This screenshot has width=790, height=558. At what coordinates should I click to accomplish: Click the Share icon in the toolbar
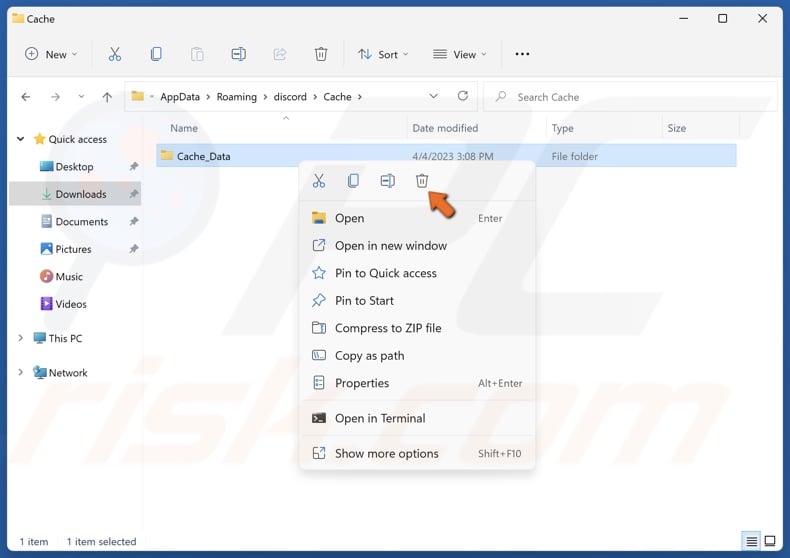[x=280, y=54]
